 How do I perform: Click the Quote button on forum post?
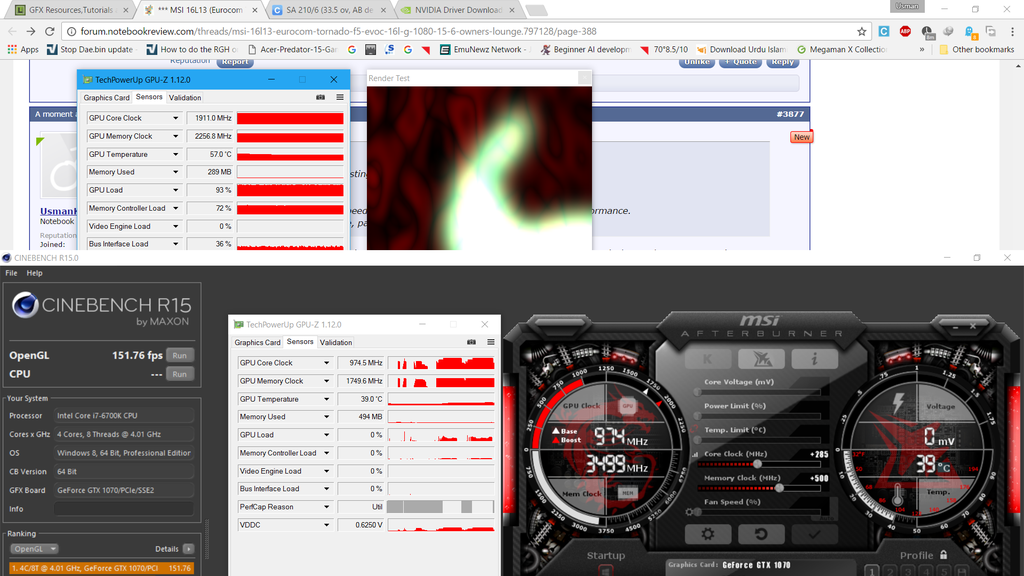tap(740, 62)
